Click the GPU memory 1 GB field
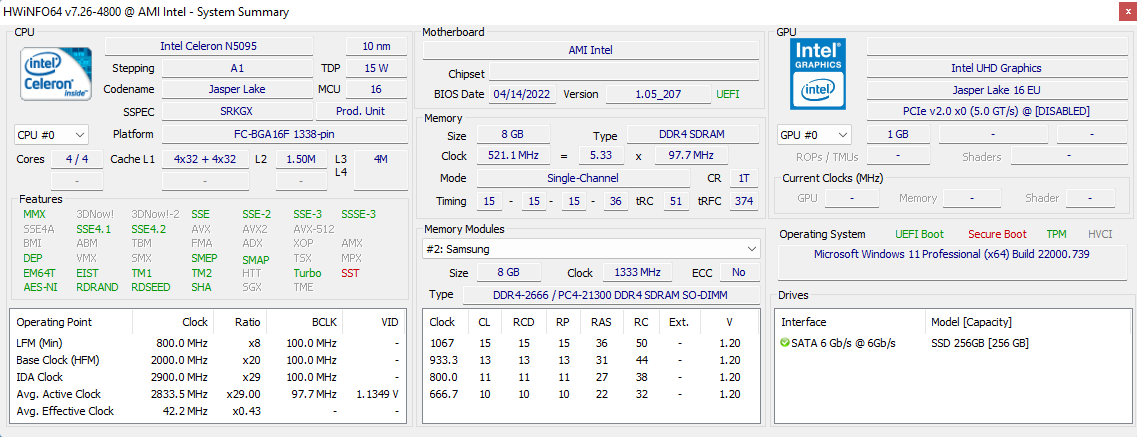1137x437 pixels. [x=898, y=135]
